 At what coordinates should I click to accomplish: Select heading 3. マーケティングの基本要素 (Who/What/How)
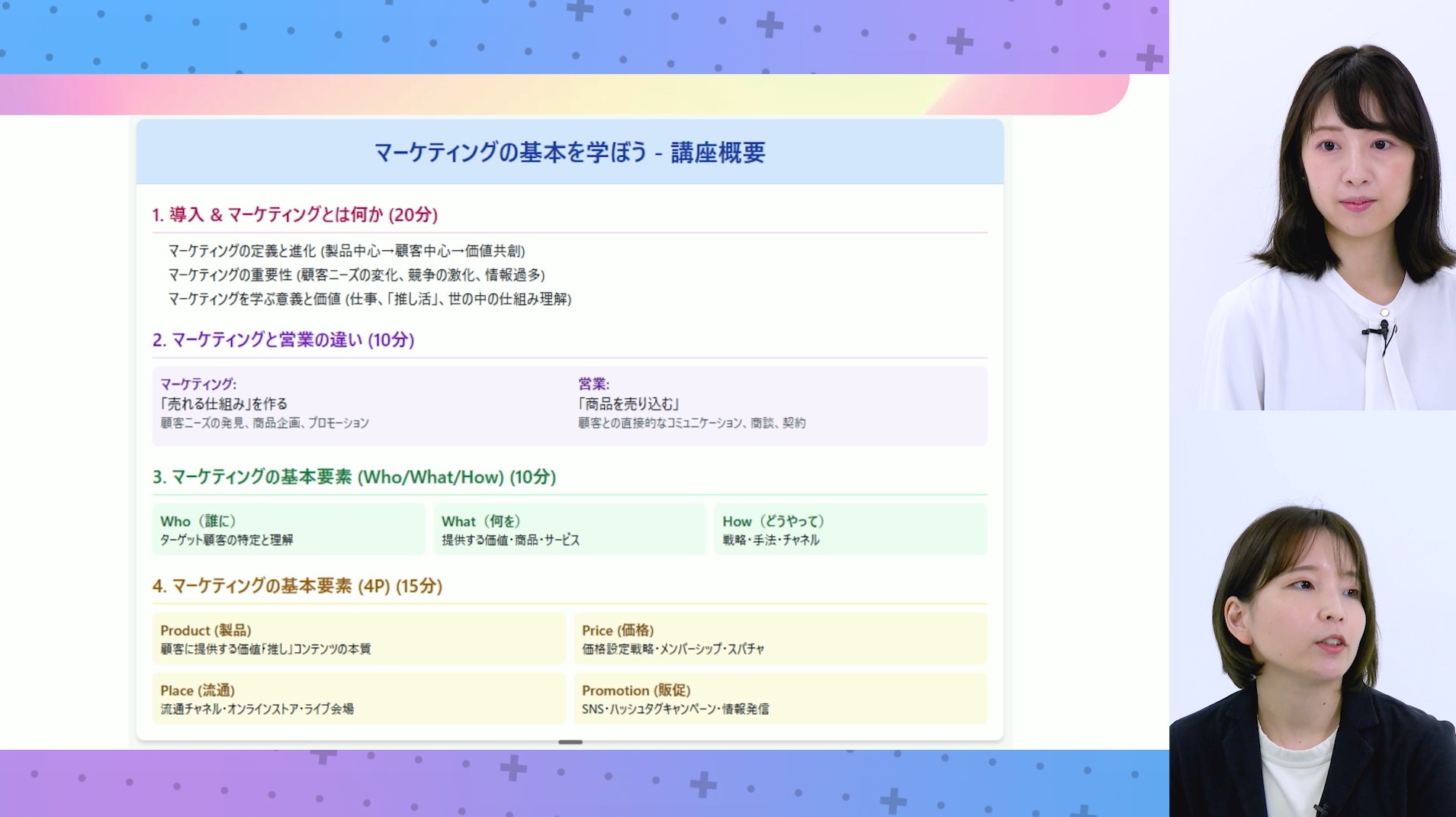click(354, 478)
